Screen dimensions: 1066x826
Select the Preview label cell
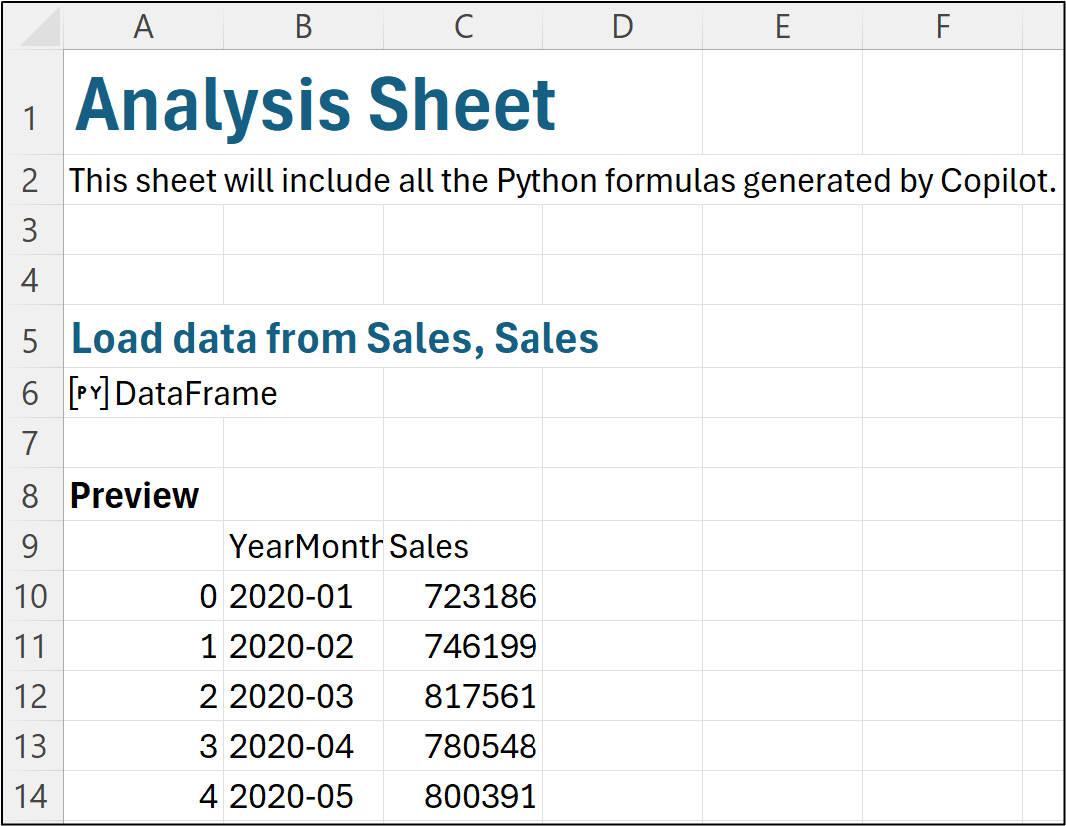coord(135,495)
